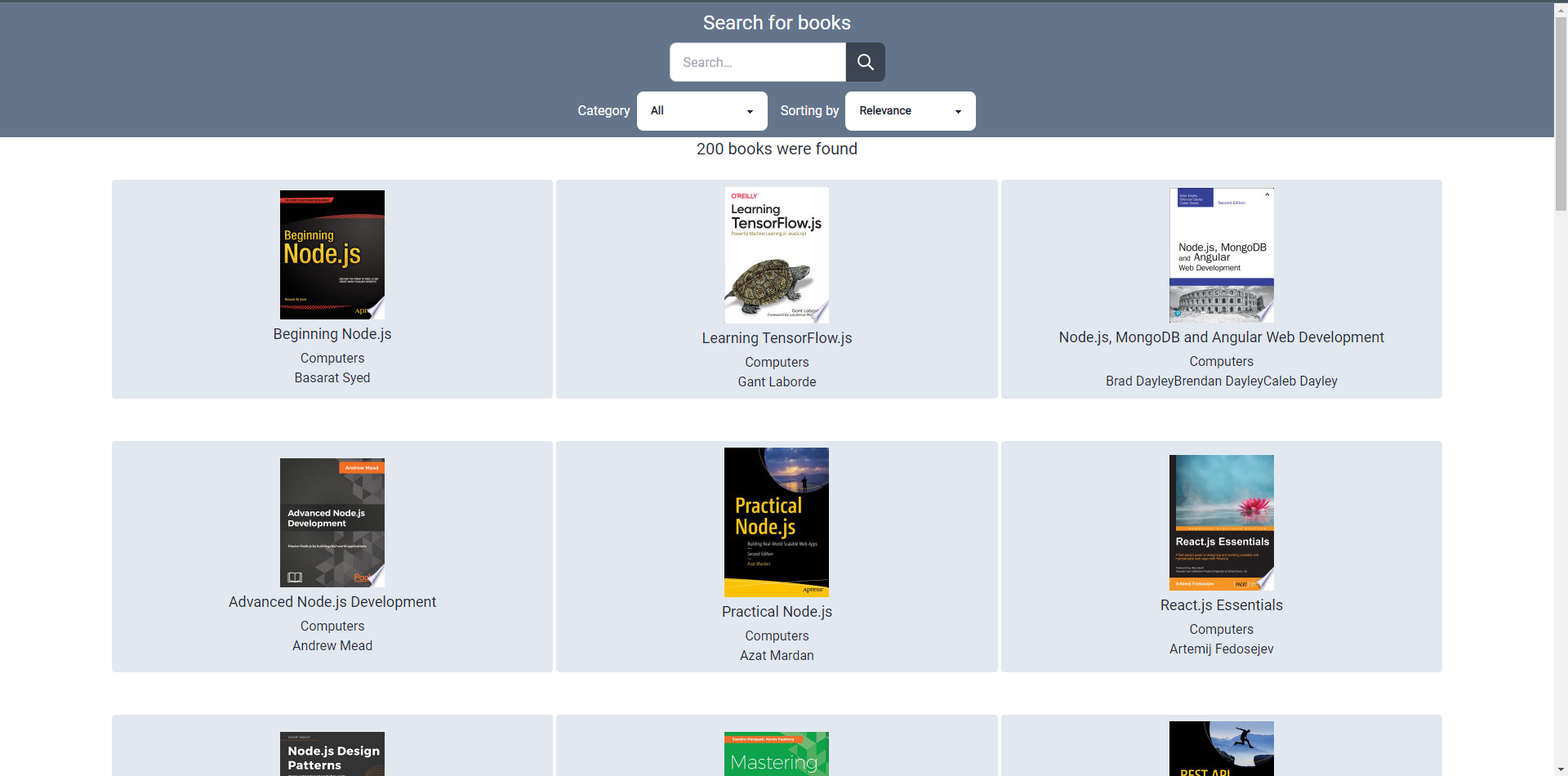Open Node.js, MongoDB and Angular Web Development
Viewport: 1568px width, 776px height.
(1221, 337)
